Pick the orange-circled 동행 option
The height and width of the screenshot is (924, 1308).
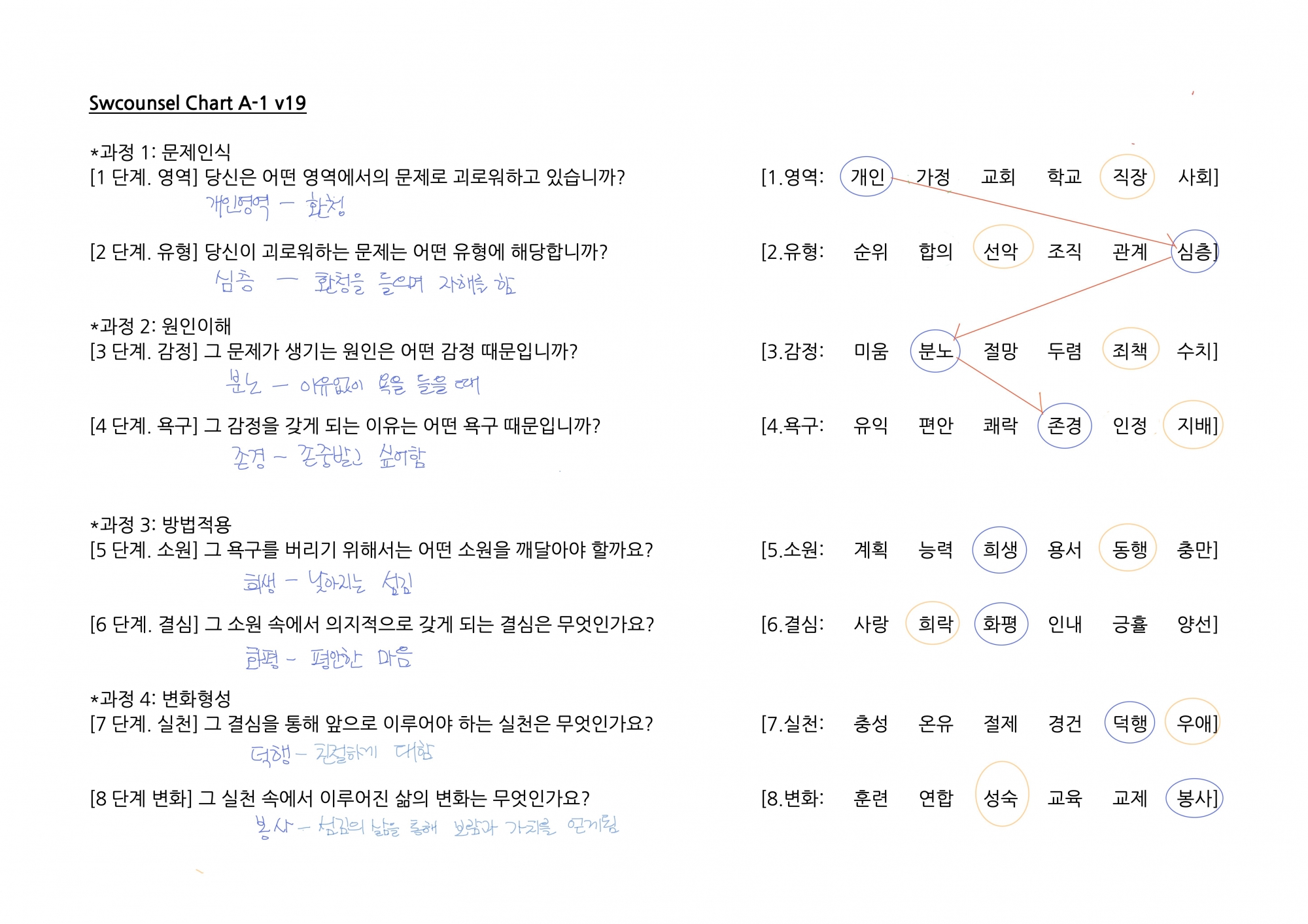click(1129, 549)
